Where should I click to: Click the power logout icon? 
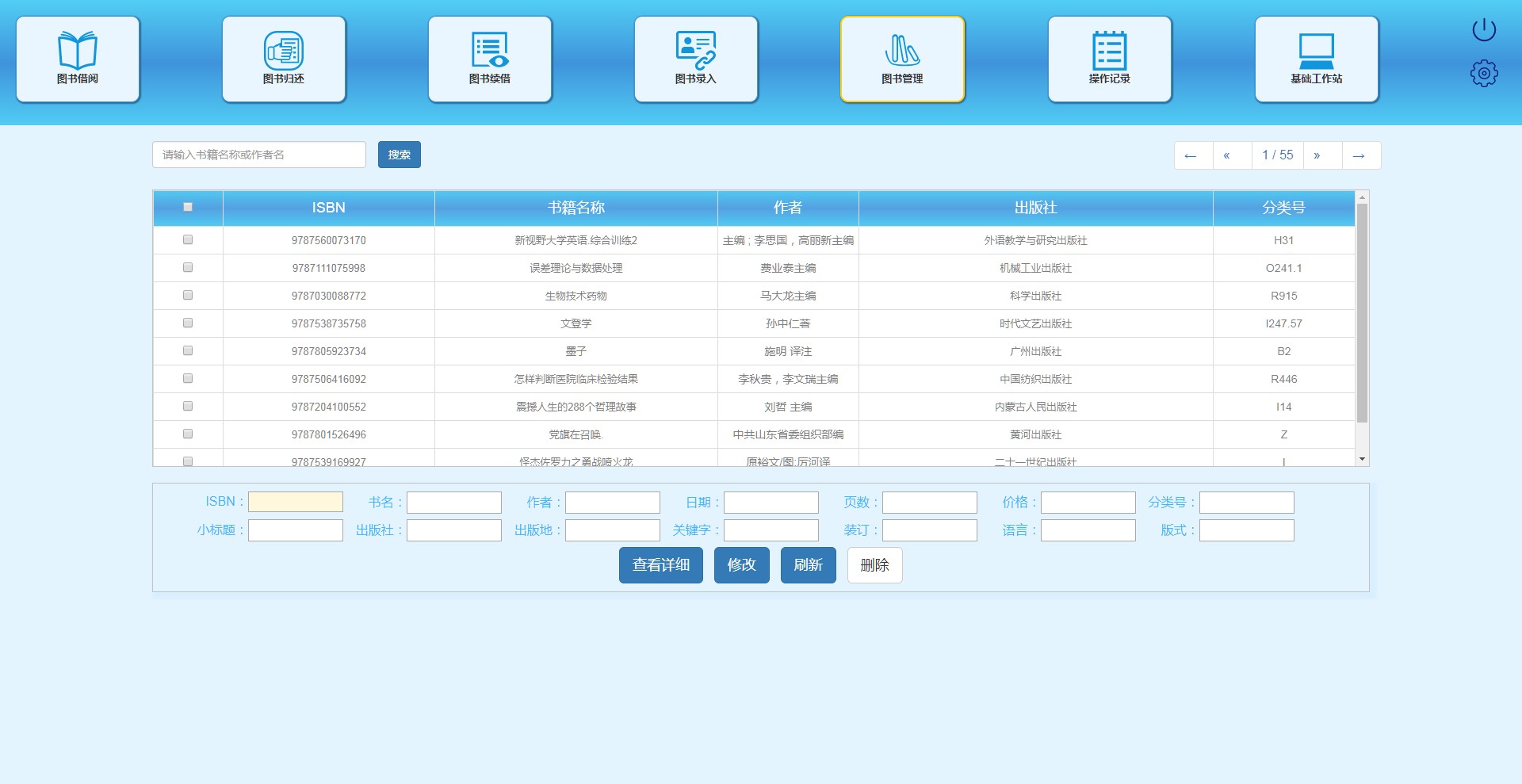click(x=1483, y=30)
